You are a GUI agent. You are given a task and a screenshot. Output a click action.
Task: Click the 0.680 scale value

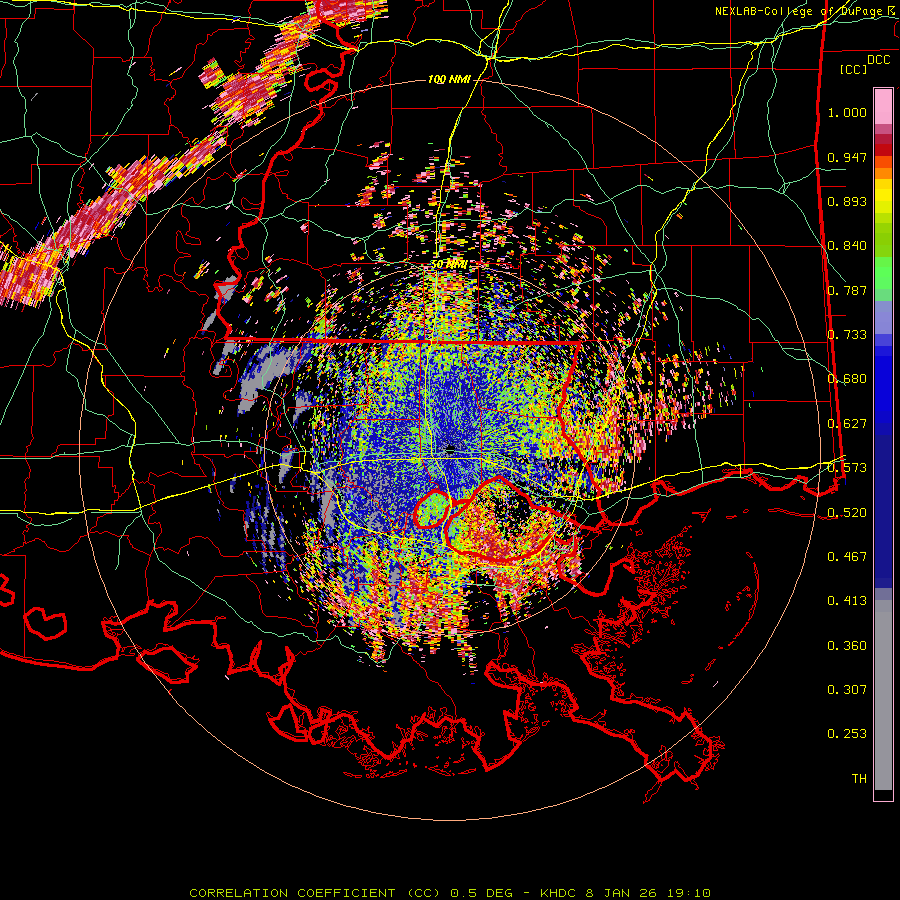pyautogui.click(x=847, y=379)
